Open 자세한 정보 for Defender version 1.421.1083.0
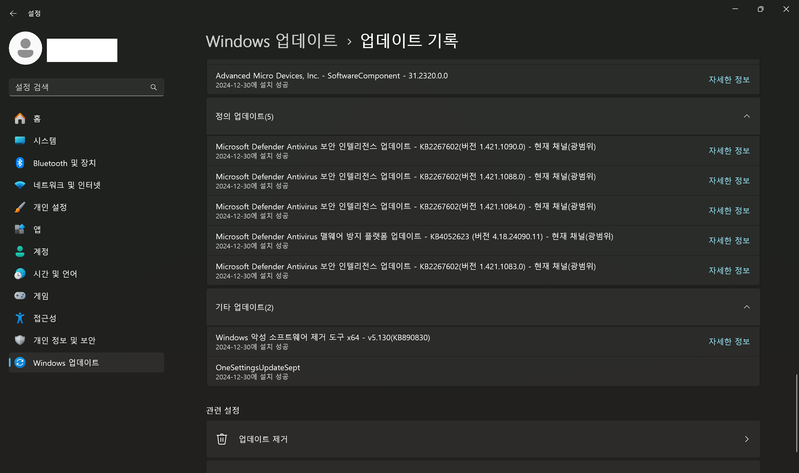This screenshot has height=473, width=799. tap(729, 271)
